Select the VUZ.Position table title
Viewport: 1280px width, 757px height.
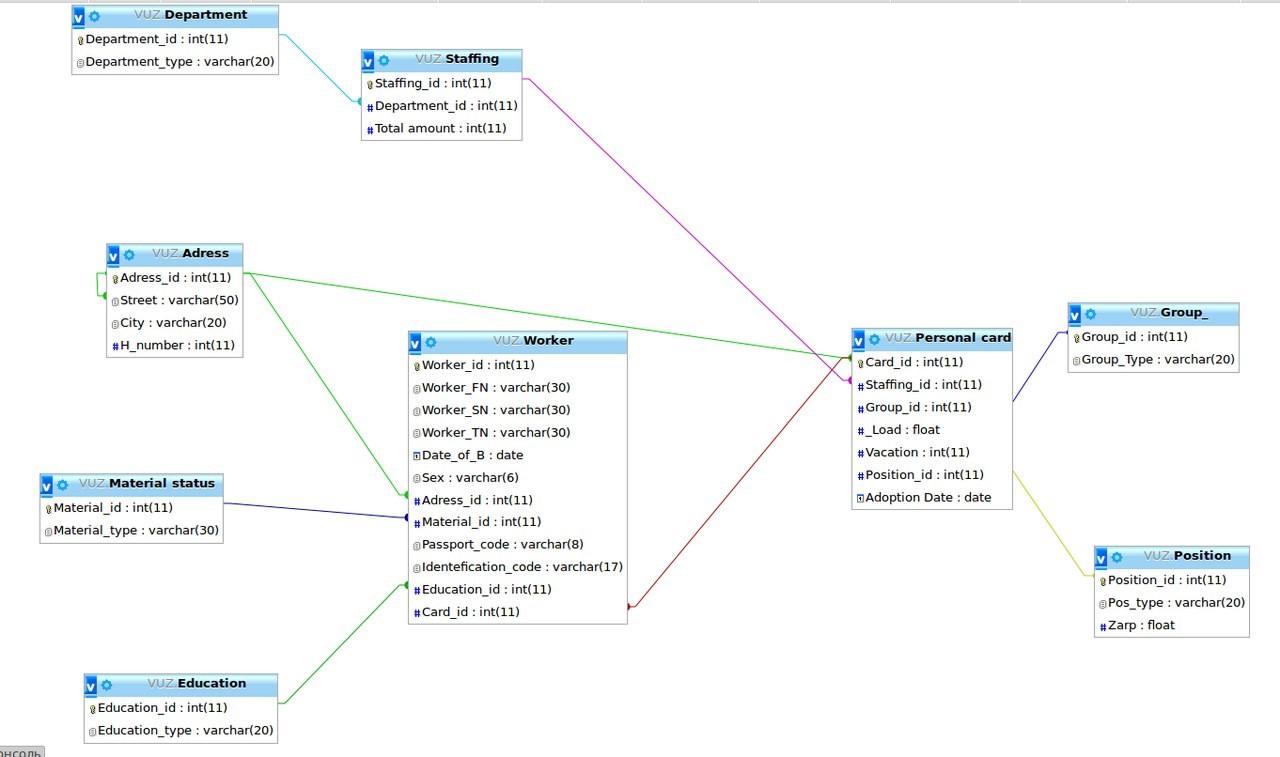[x=1187, y=556]
